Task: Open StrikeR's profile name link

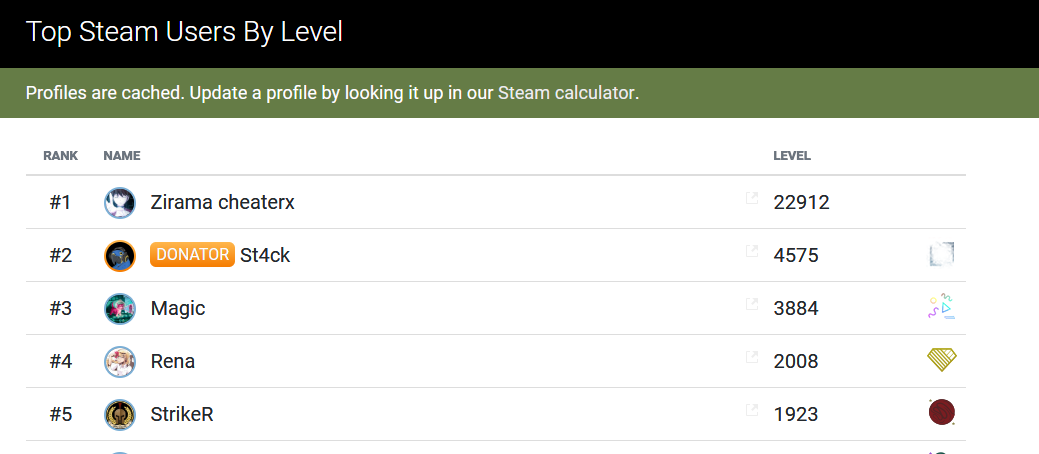Action: pyautogui.click(x=182, y=414)
